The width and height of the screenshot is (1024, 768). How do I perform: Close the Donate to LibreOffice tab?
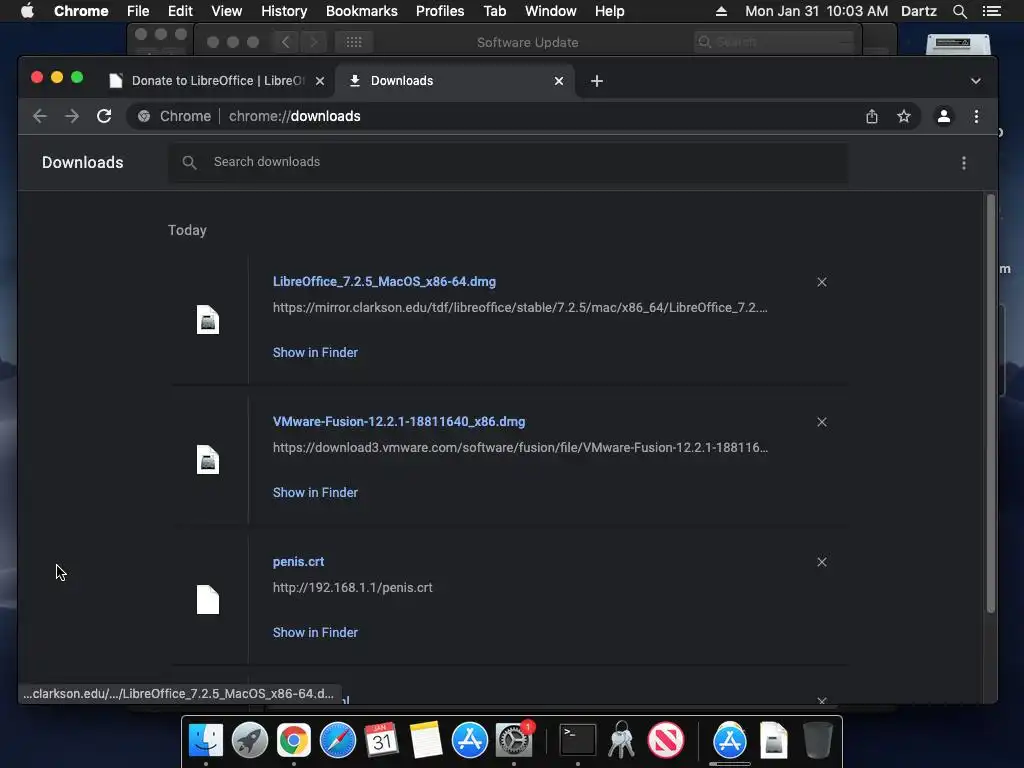[x=320, y=81]
